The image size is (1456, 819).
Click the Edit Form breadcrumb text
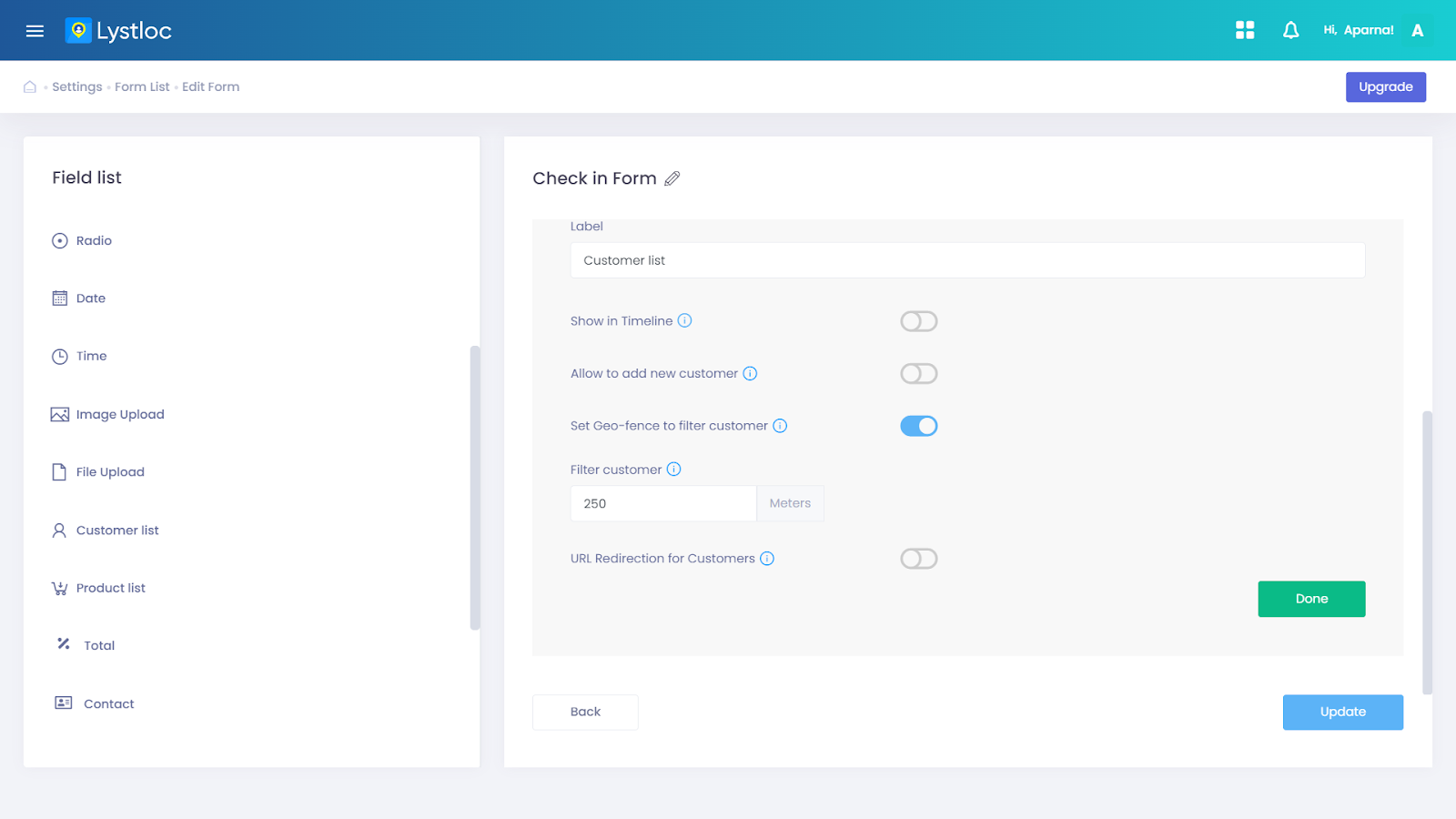[210, 87]
